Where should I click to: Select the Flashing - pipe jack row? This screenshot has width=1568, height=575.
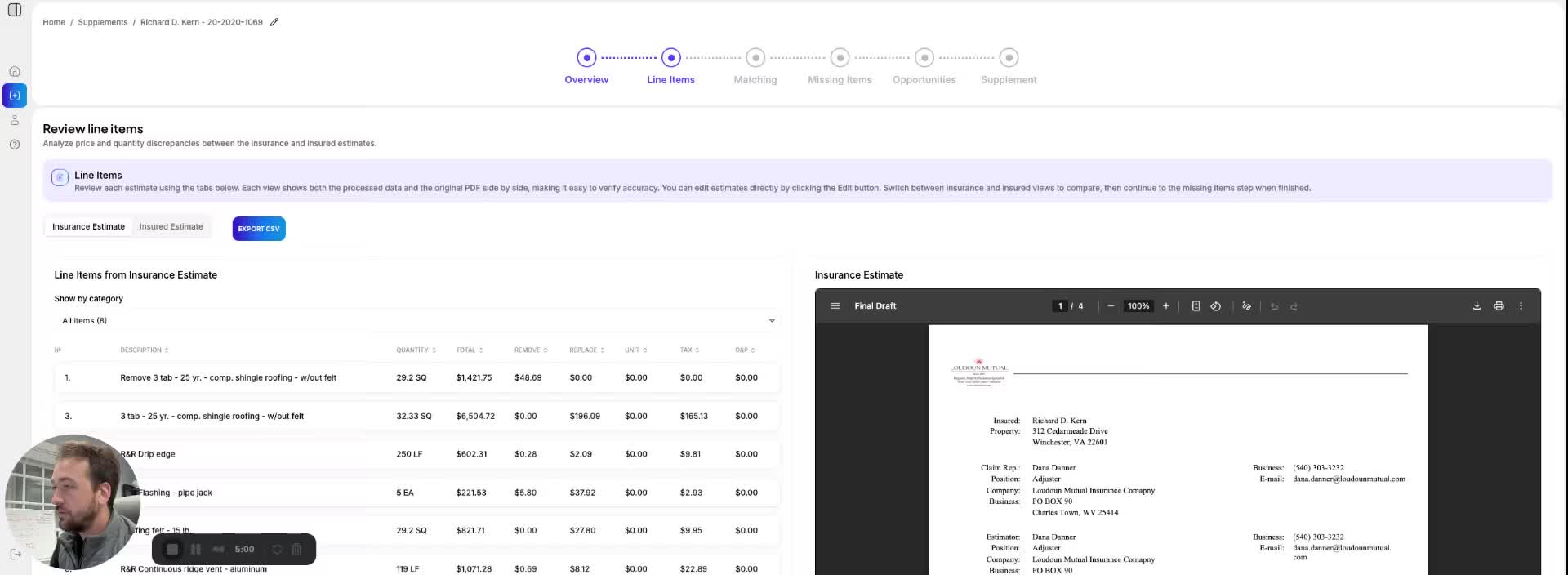coord(416,493)
